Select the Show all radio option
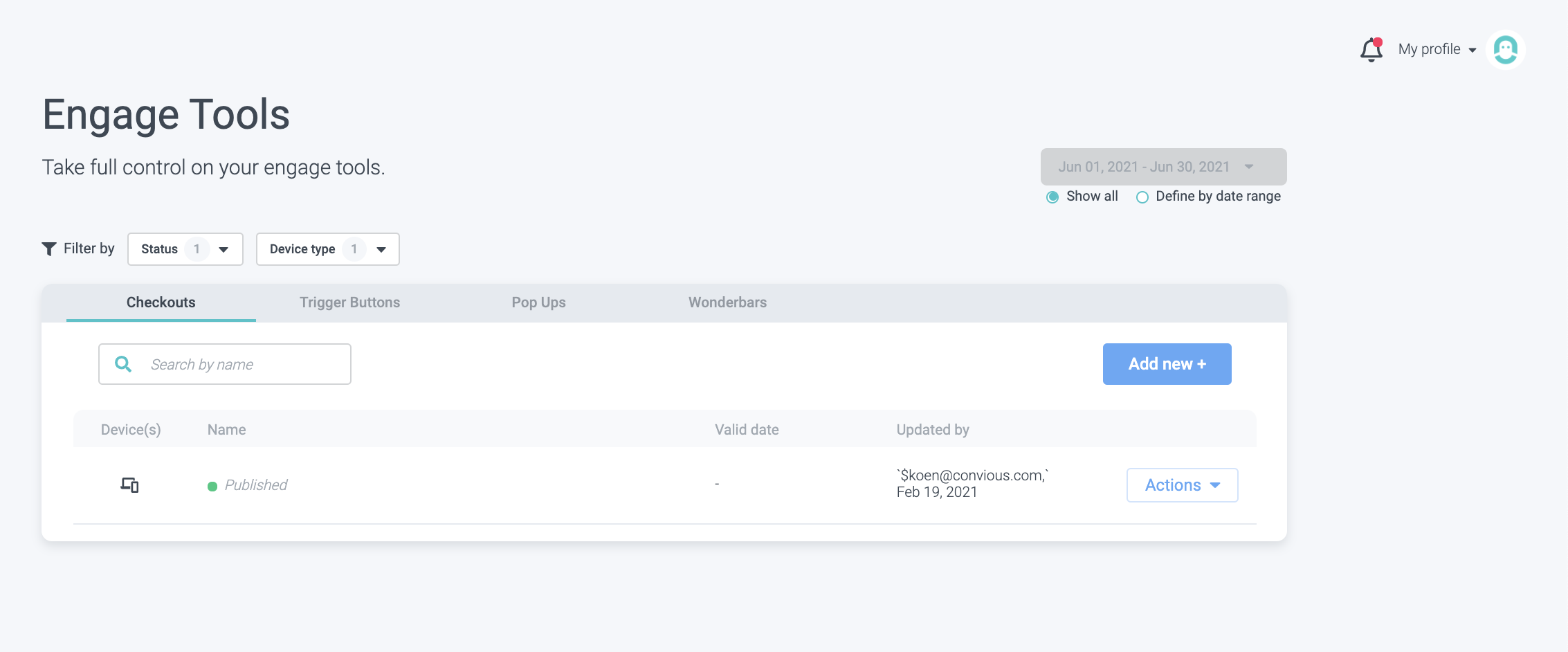 1052,197
